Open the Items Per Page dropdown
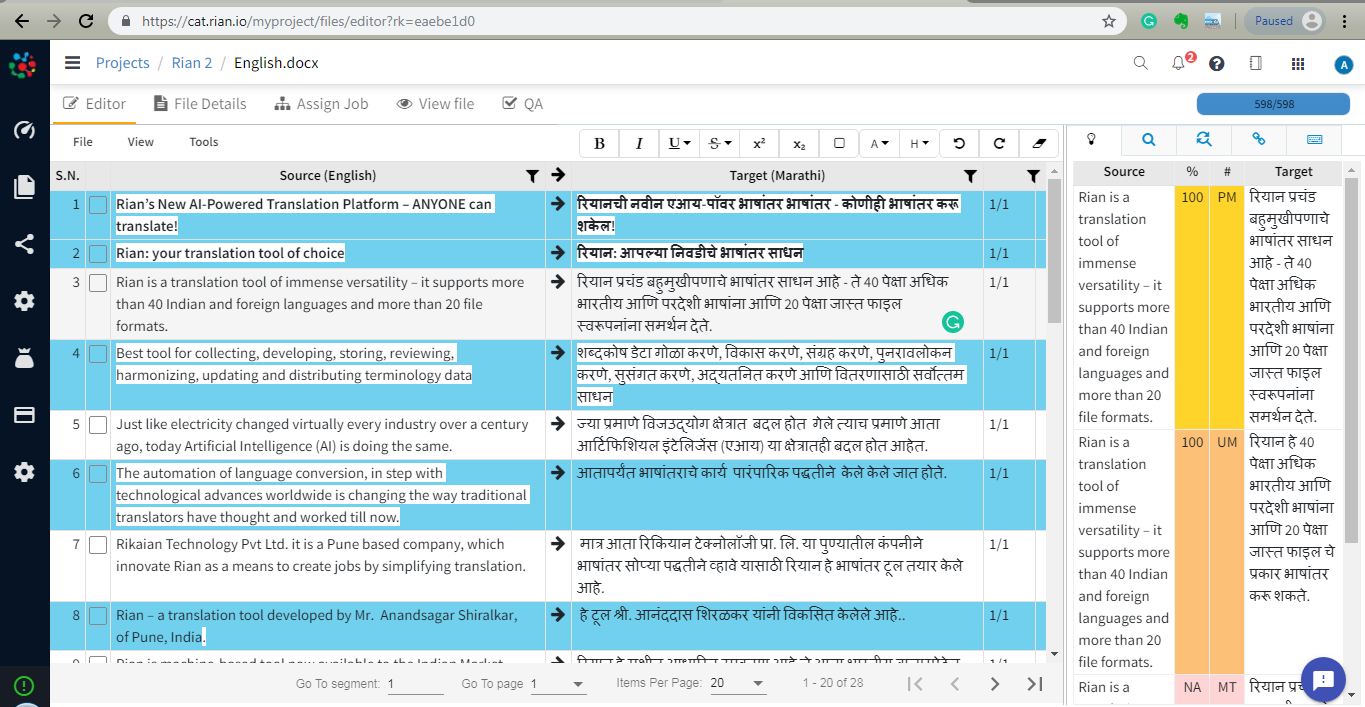Screen dimensions: 1365x707 [738, 684]
